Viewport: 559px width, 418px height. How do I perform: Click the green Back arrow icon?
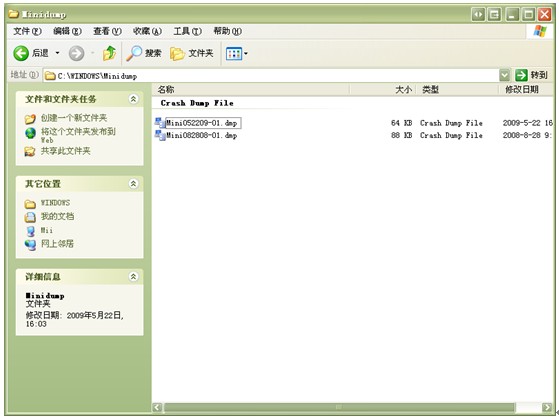(21, 53)
